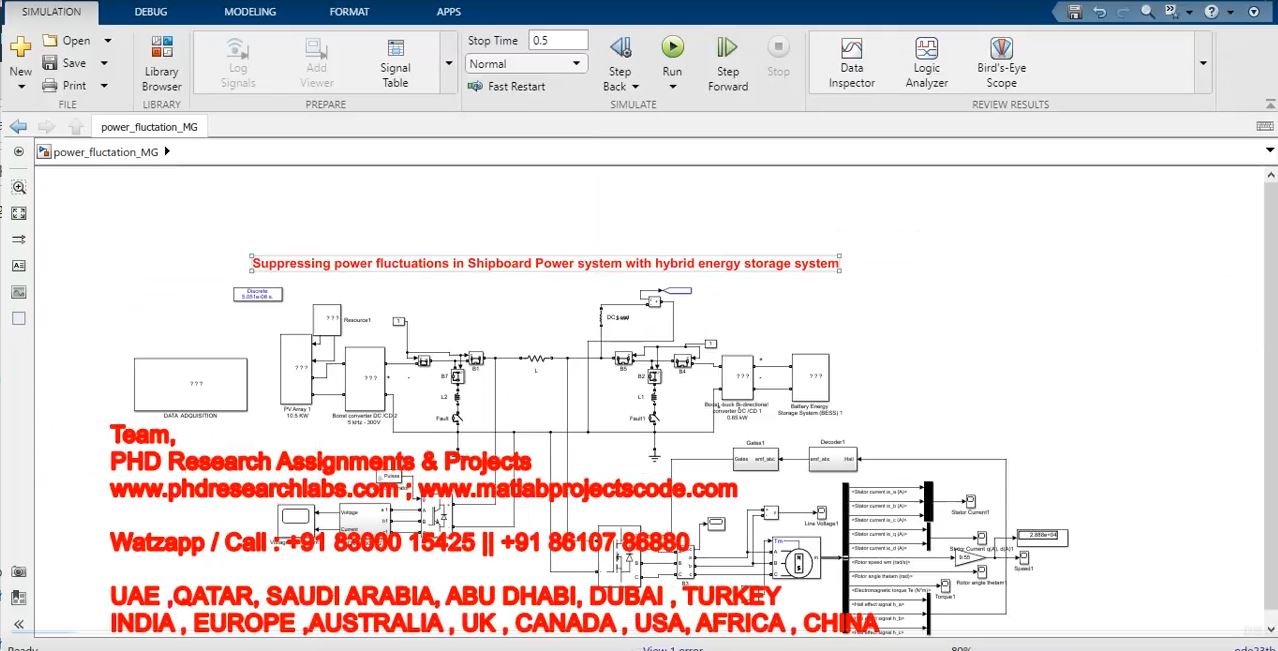Screen dimensions: 1278x651
Task: Open the Data Inspector
Action: 851,62
